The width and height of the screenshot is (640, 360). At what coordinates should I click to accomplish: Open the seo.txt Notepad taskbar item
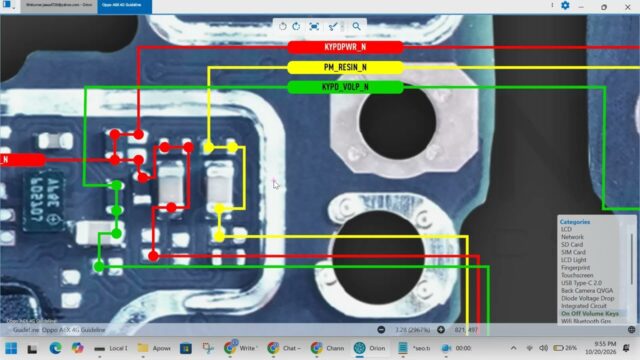coord(415,348)
